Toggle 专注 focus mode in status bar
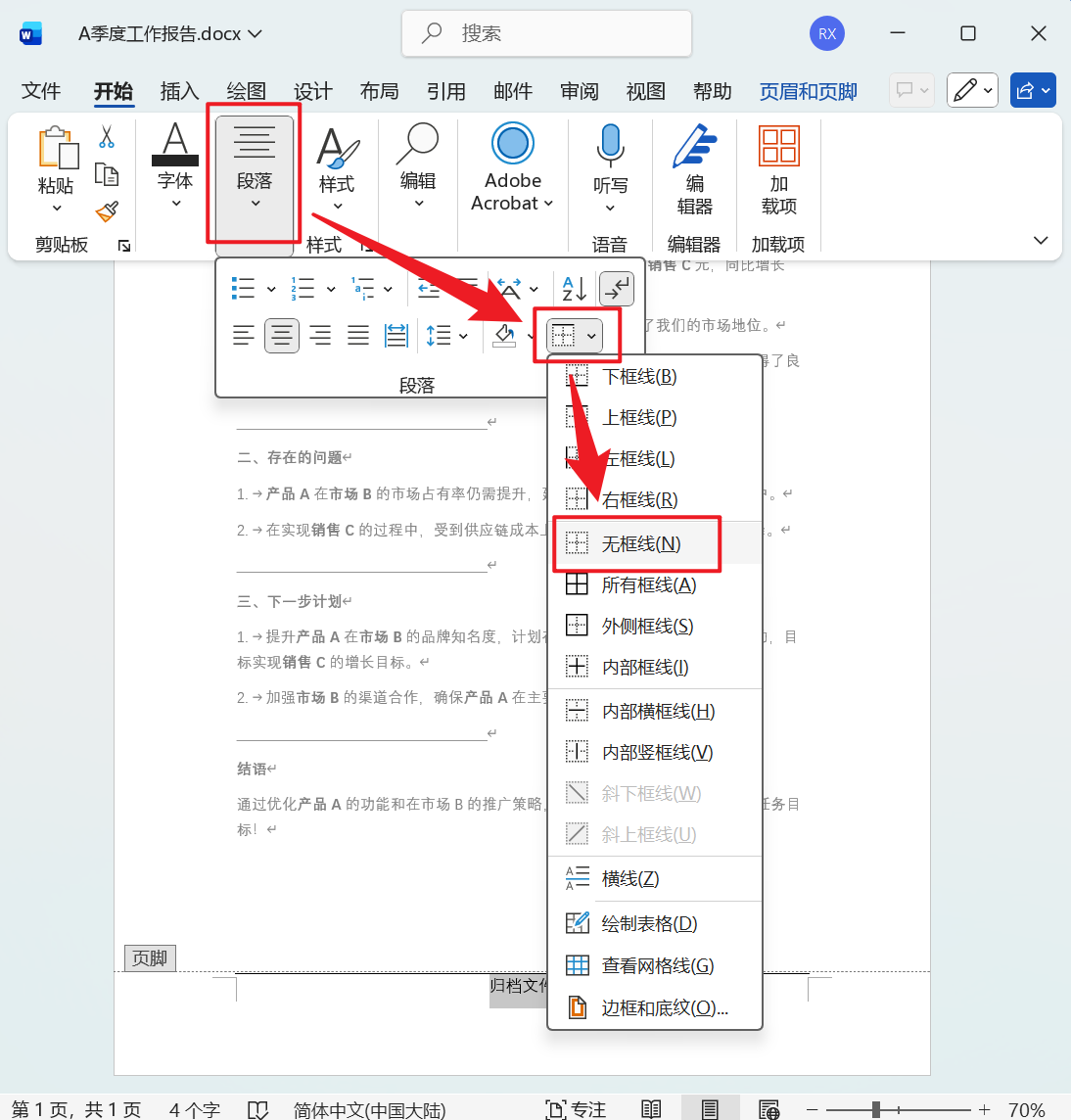The height and width of the screenshot is (1120, 1071). [578, 1109]
